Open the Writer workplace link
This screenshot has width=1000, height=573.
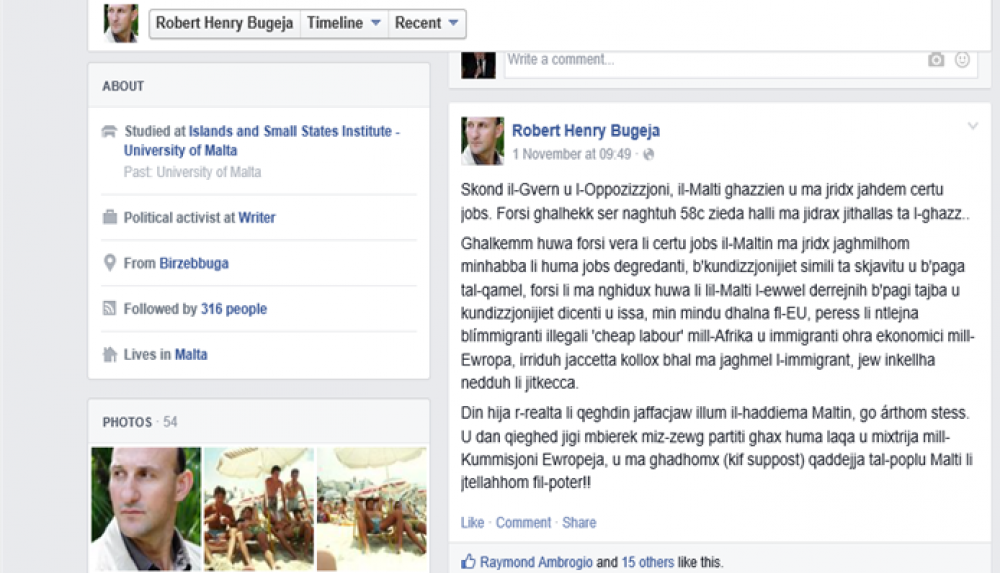click(x=257, y=218)
